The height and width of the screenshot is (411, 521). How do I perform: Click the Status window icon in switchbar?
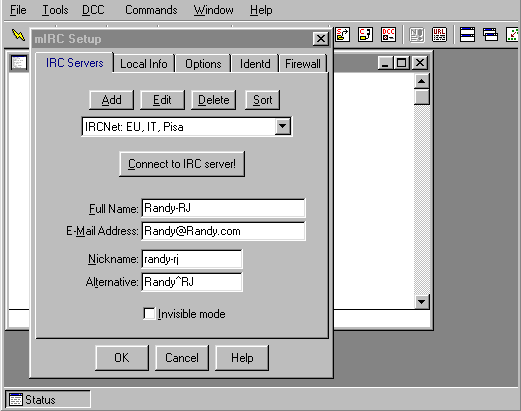[15, 399]
